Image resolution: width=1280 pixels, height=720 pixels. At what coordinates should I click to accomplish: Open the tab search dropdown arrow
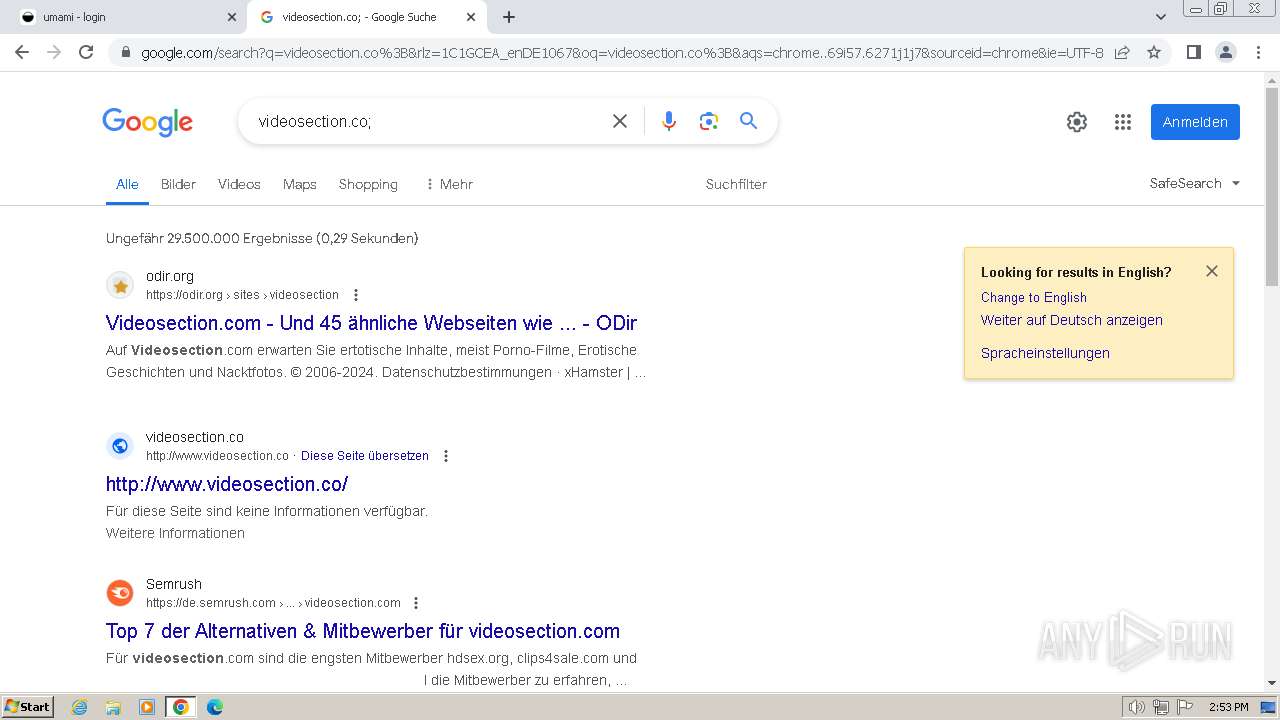click(1161, 17)
